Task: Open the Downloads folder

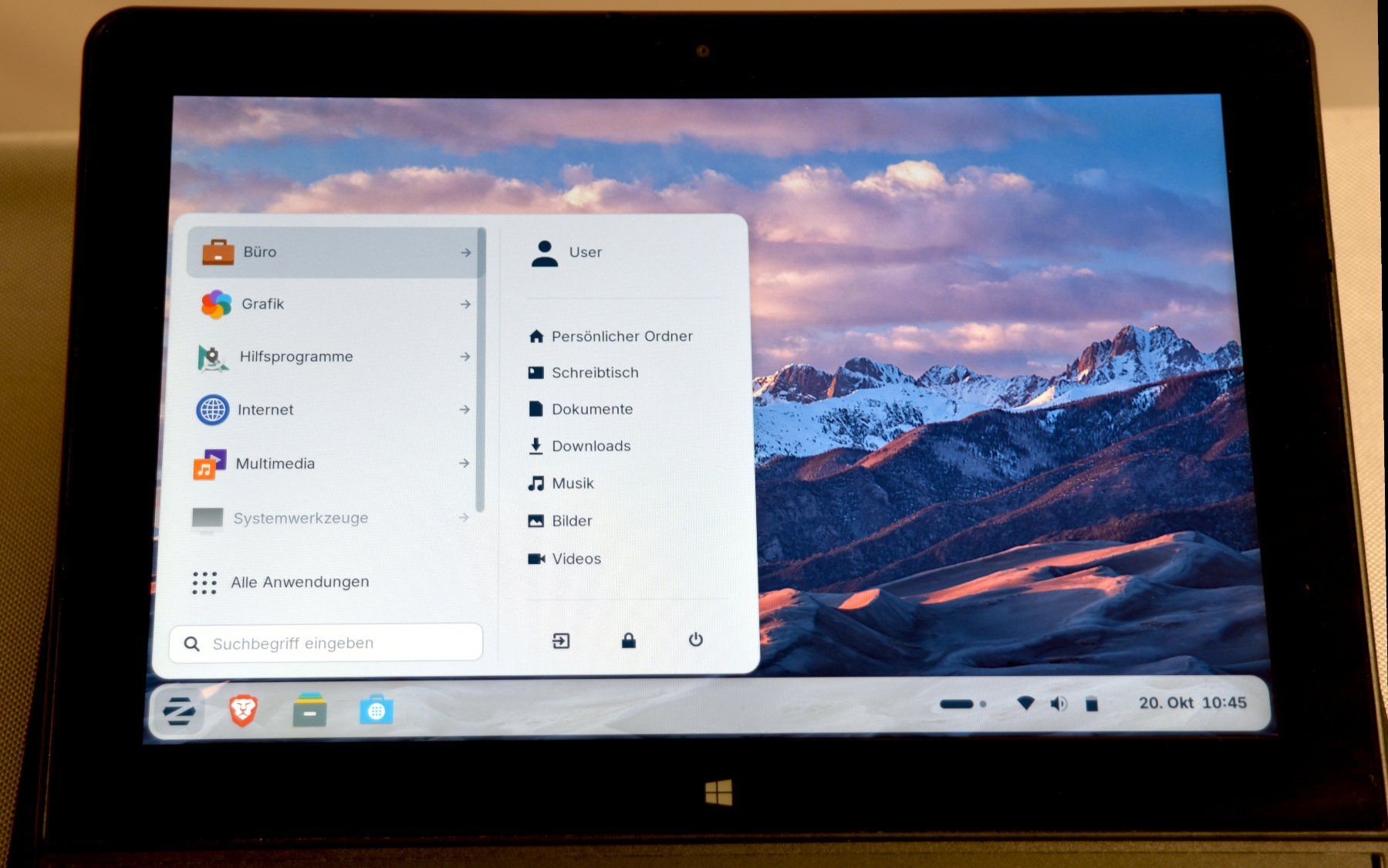Action: [579, 446]
